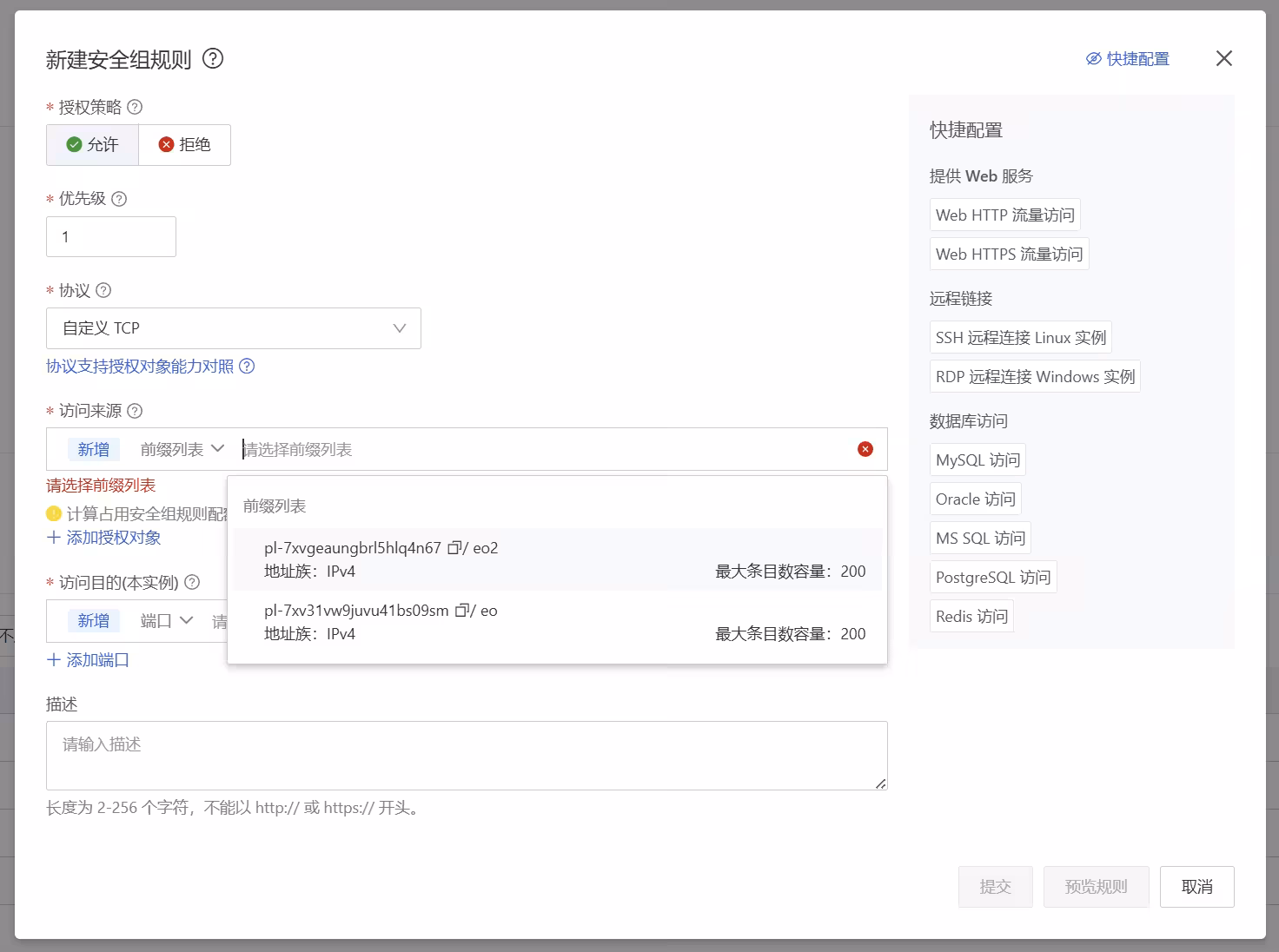Image resolution: width=1279 pixels, height=952 pixels.
Task: Open the 自定义 TCP protocol dropdown
Action: click(233, 328)
